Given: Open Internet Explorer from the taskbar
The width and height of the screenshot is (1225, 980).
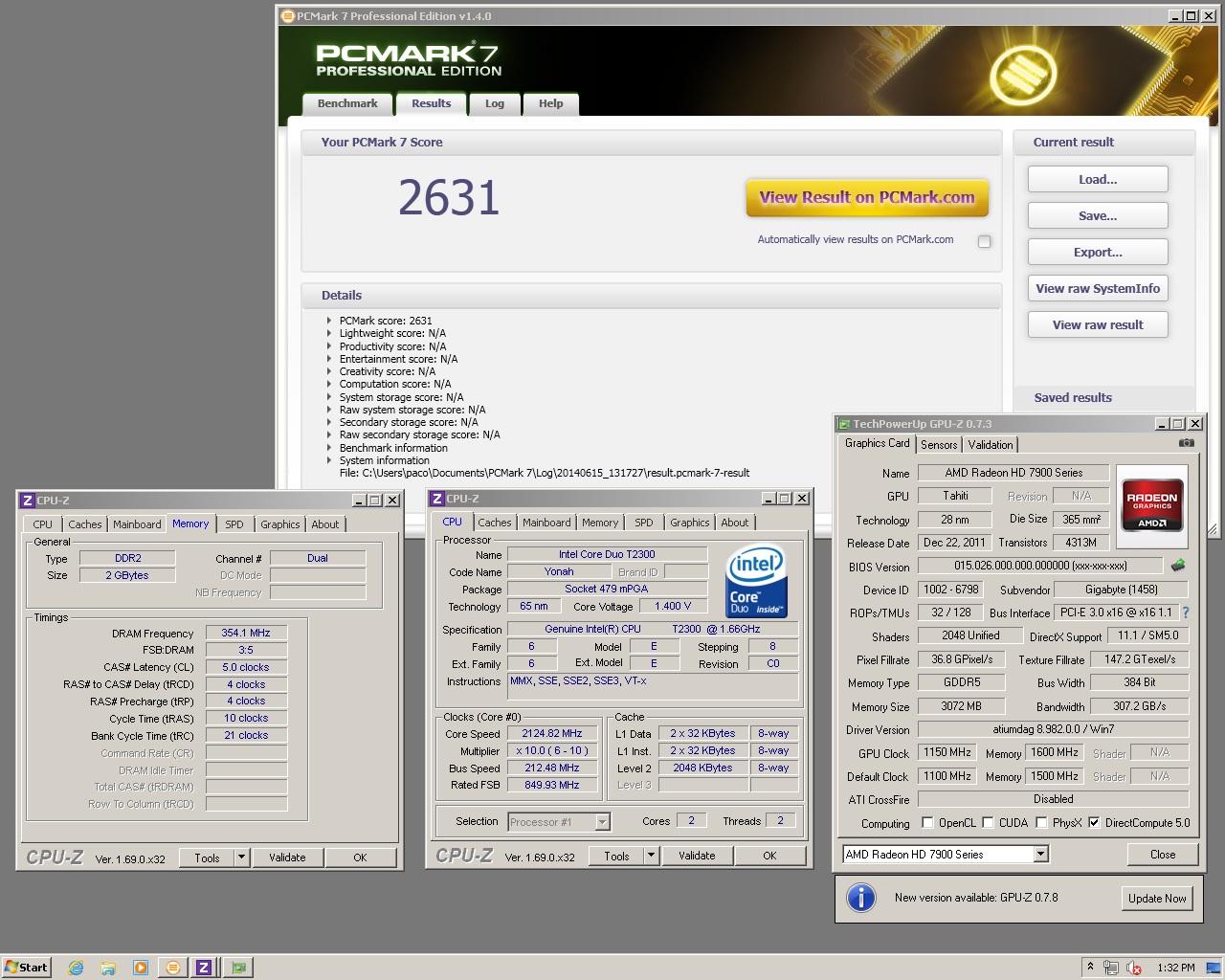Looking at the screenshot, I should click(76, 968).
